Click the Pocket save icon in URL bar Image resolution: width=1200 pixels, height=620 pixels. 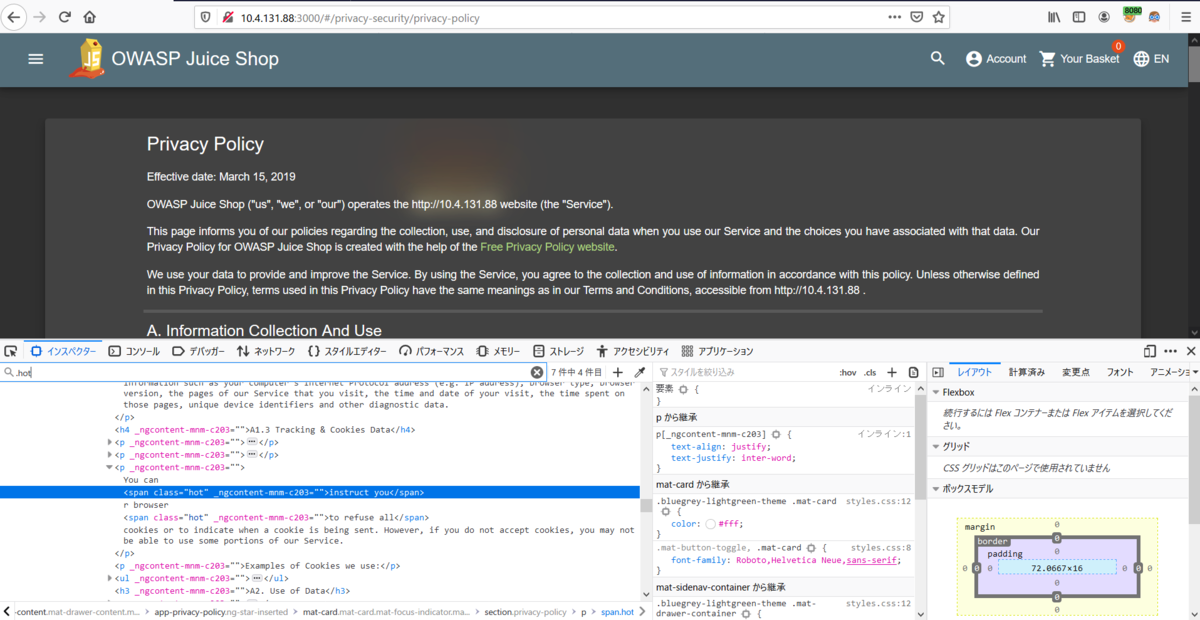[917, 17]
